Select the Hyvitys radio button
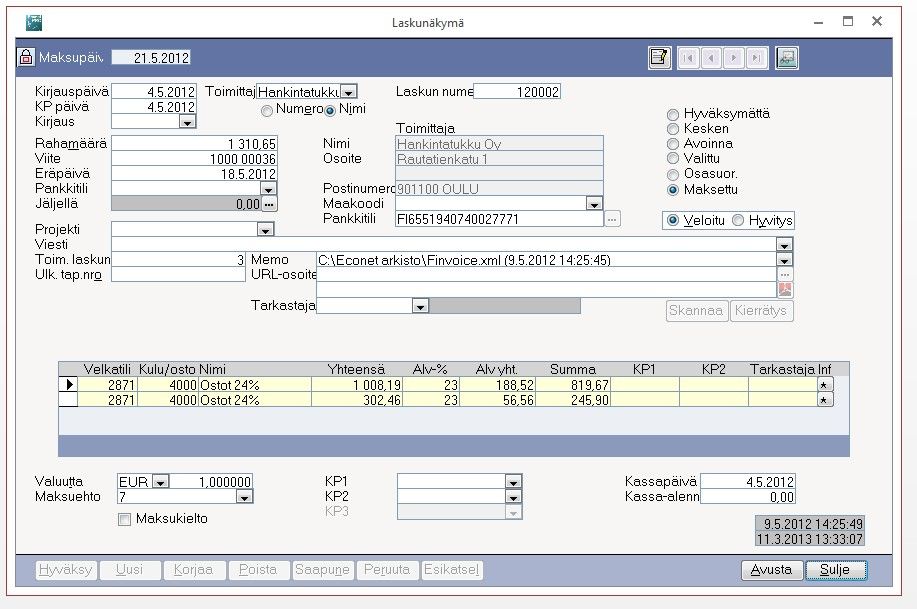 [738, 221]
